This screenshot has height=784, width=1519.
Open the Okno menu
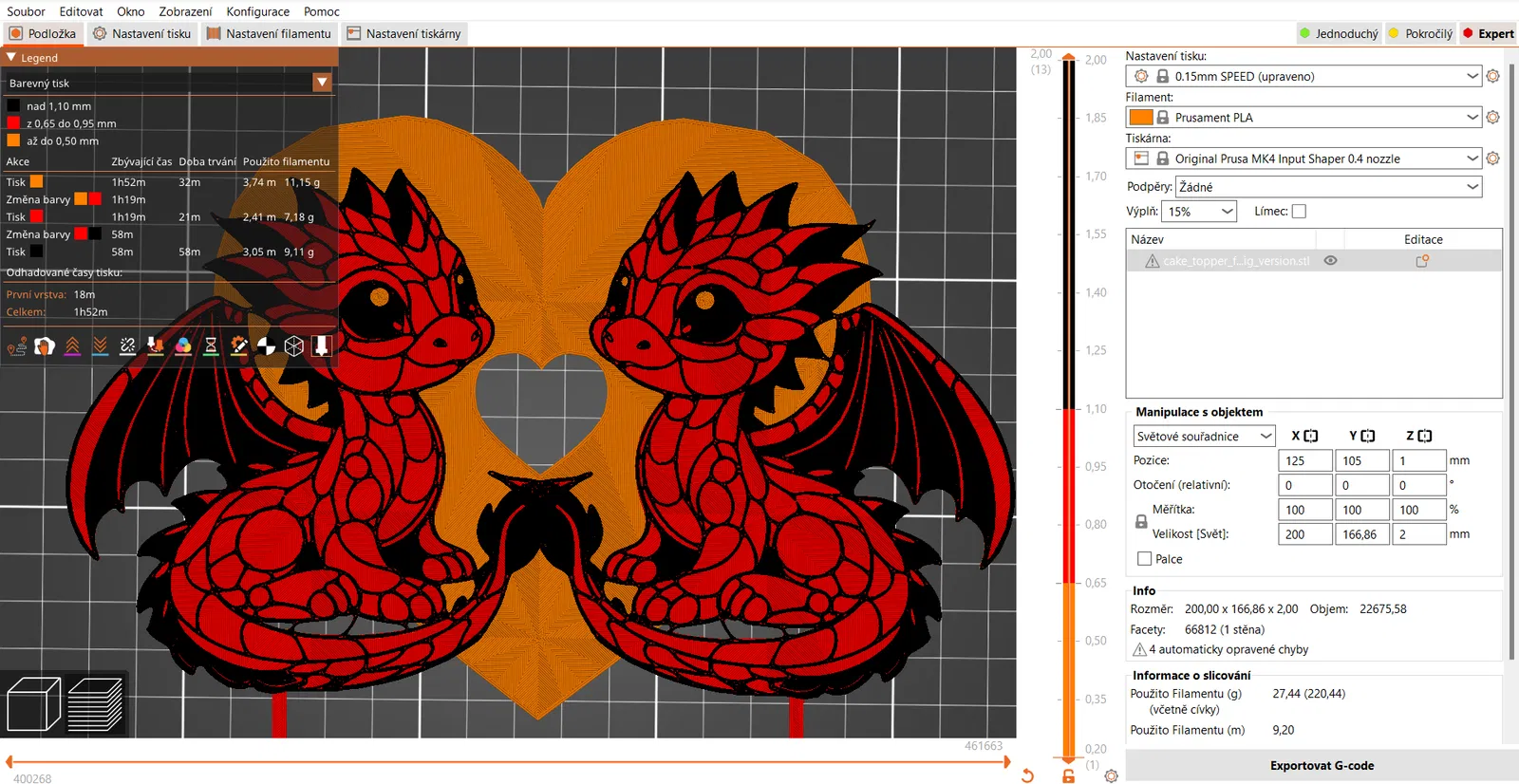131,11
